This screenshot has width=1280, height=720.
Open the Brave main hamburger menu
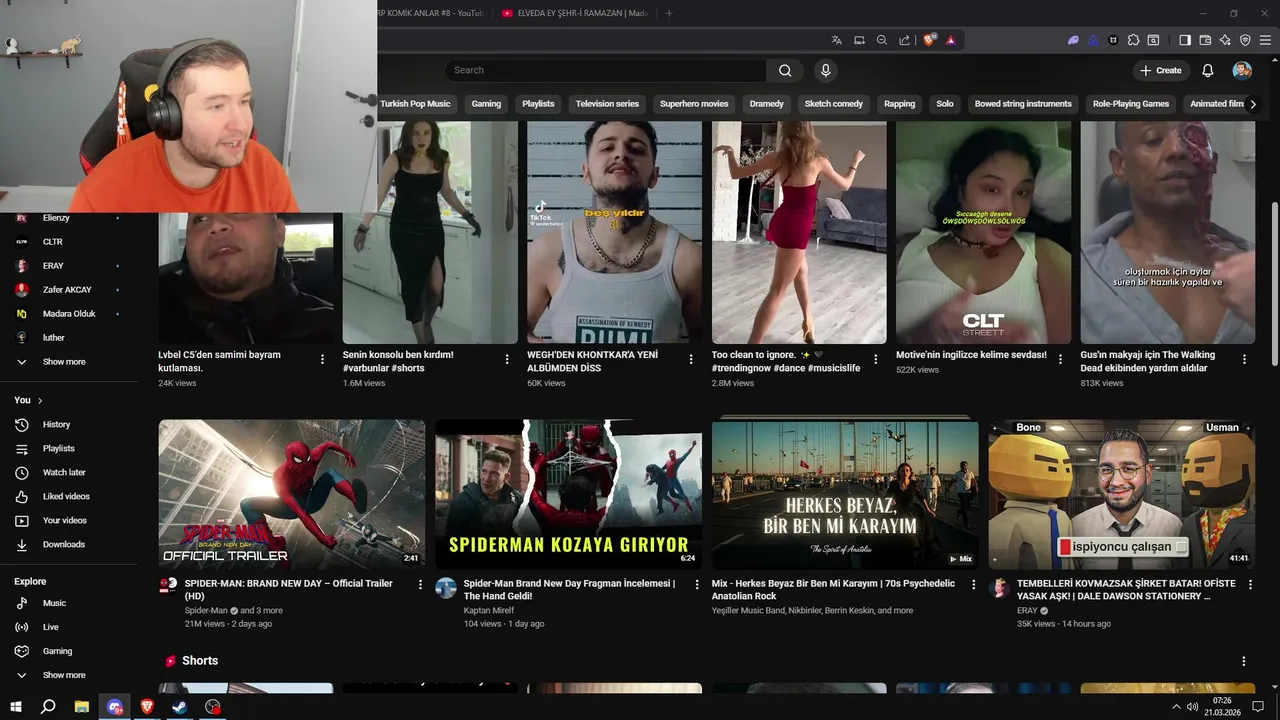pyautogui.click(x=1265, y=40)
